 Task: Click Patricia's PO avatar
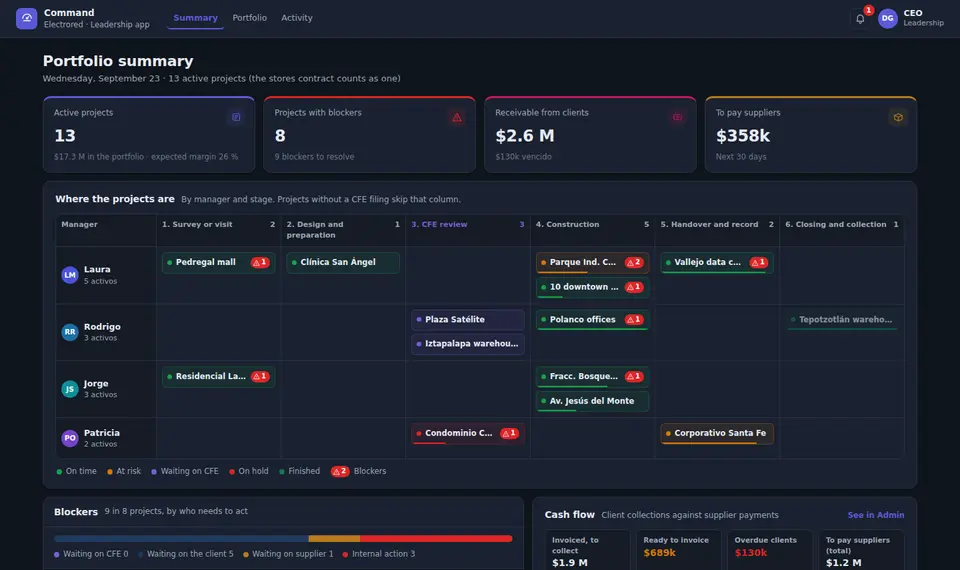coord(70,438)
